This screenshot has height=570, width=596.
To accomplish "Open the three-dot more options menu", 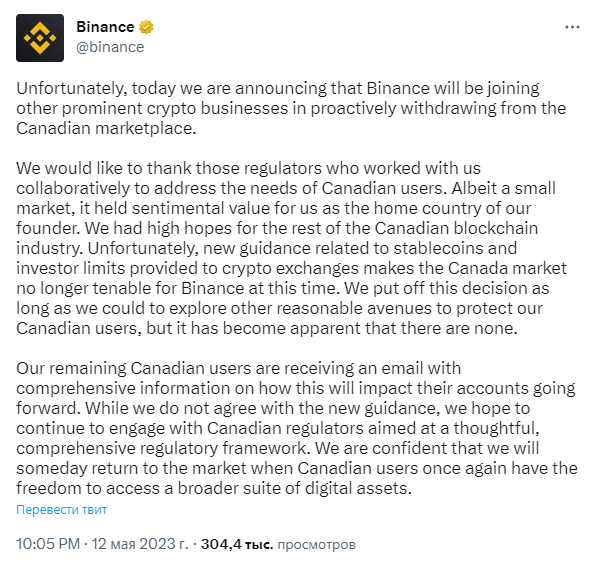I will pos(572,27).
